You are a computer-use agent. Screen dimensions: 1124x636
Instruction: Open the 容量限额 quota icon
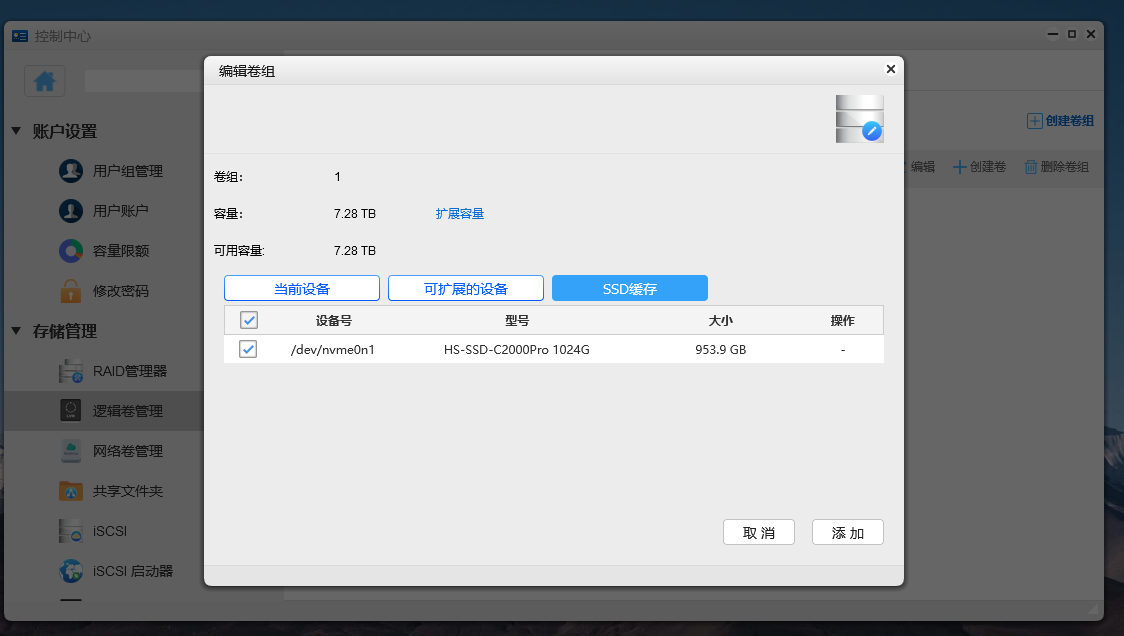click(70, 250)
